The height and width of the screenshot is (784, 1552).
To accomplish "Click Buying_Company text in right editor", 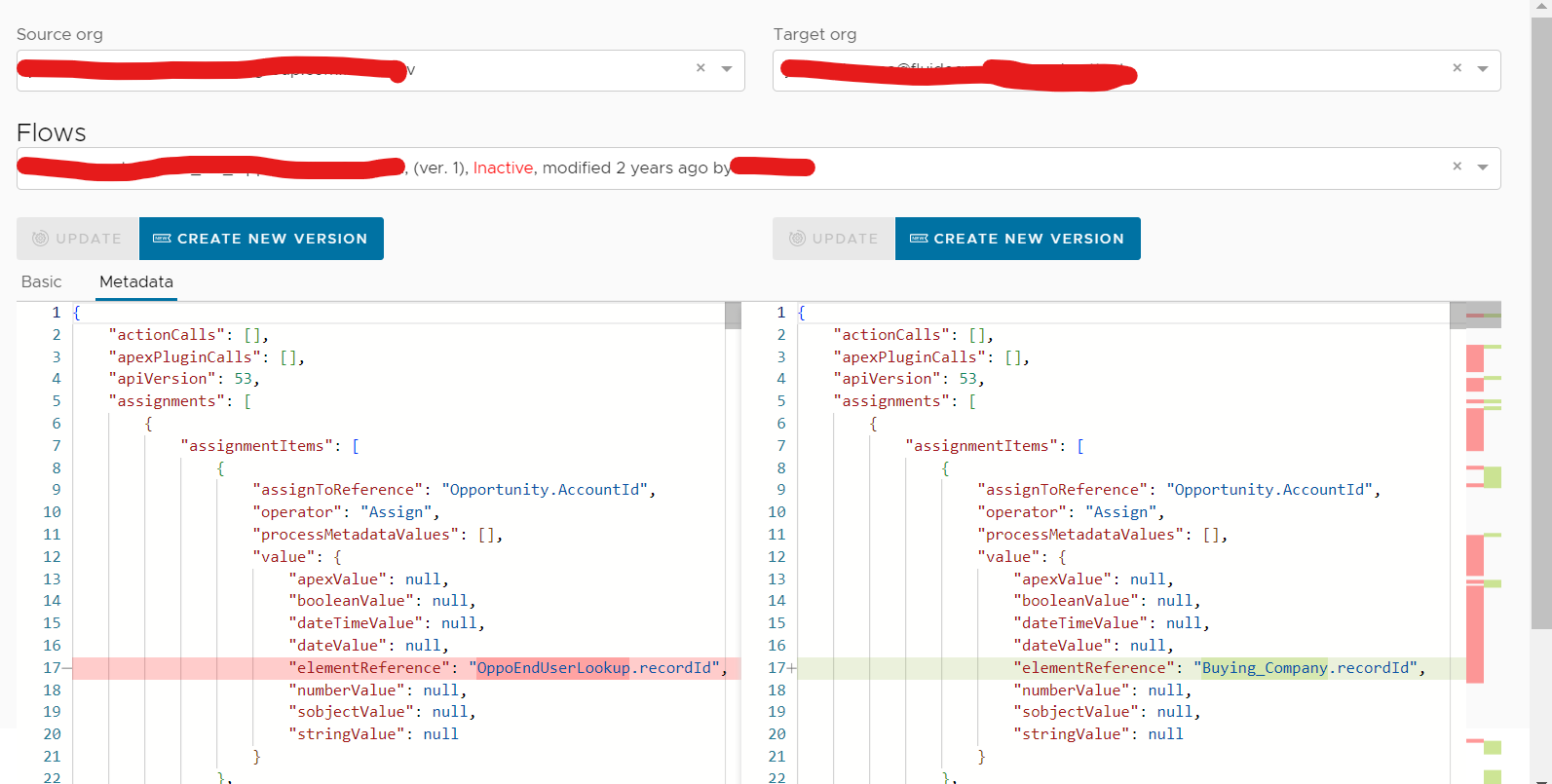I will [1264, 668].
